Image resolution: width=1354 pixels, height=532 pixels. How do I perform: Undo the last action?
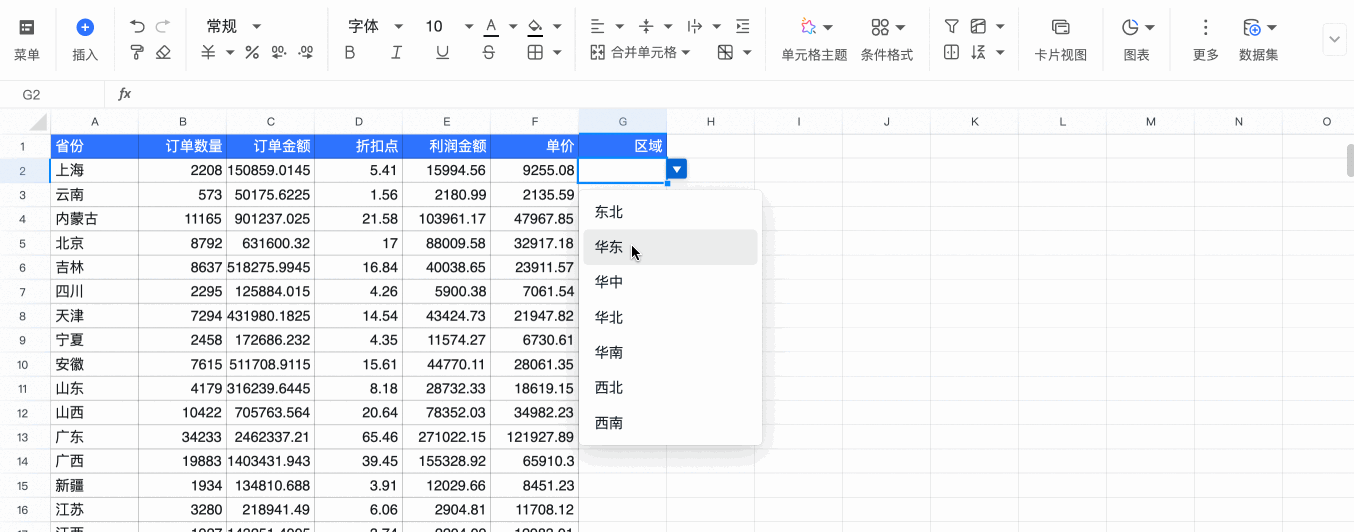137,26
